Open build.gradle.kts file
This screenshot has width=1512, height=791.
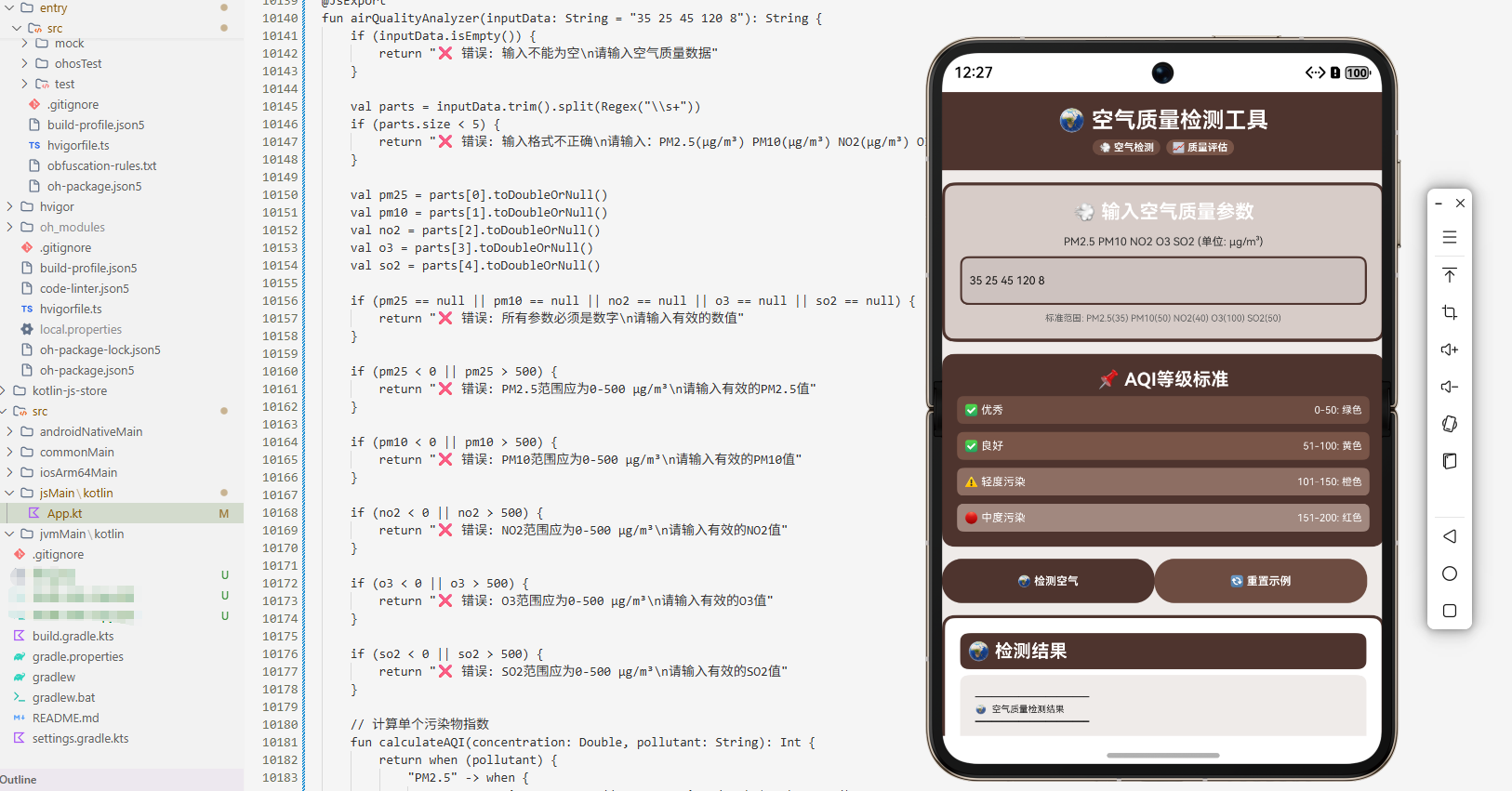point(73,636)
